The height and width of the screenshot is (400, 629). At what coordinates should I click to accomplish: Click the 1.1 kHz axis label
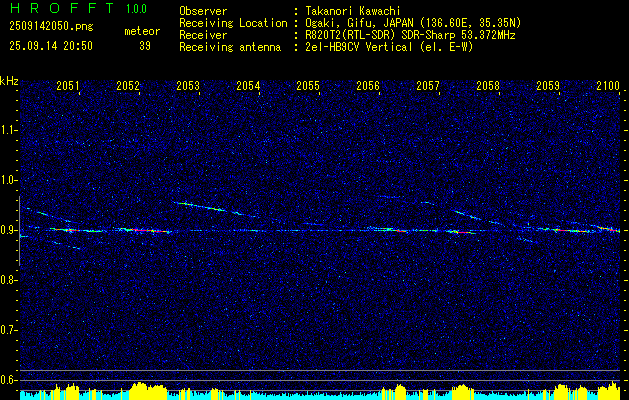7,130
